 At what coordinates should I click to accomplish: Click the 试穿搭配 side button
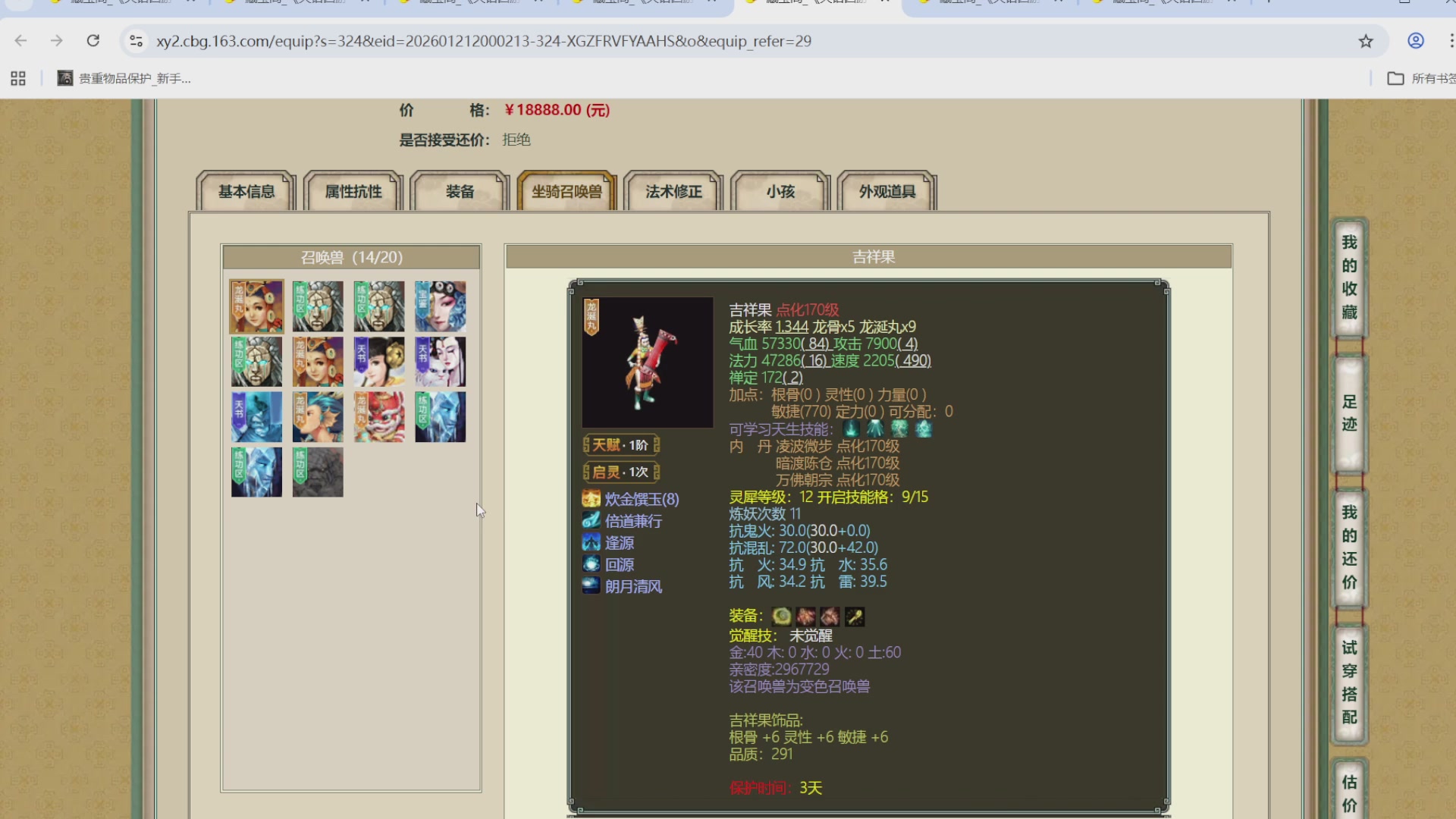(x=1349, y=682)
